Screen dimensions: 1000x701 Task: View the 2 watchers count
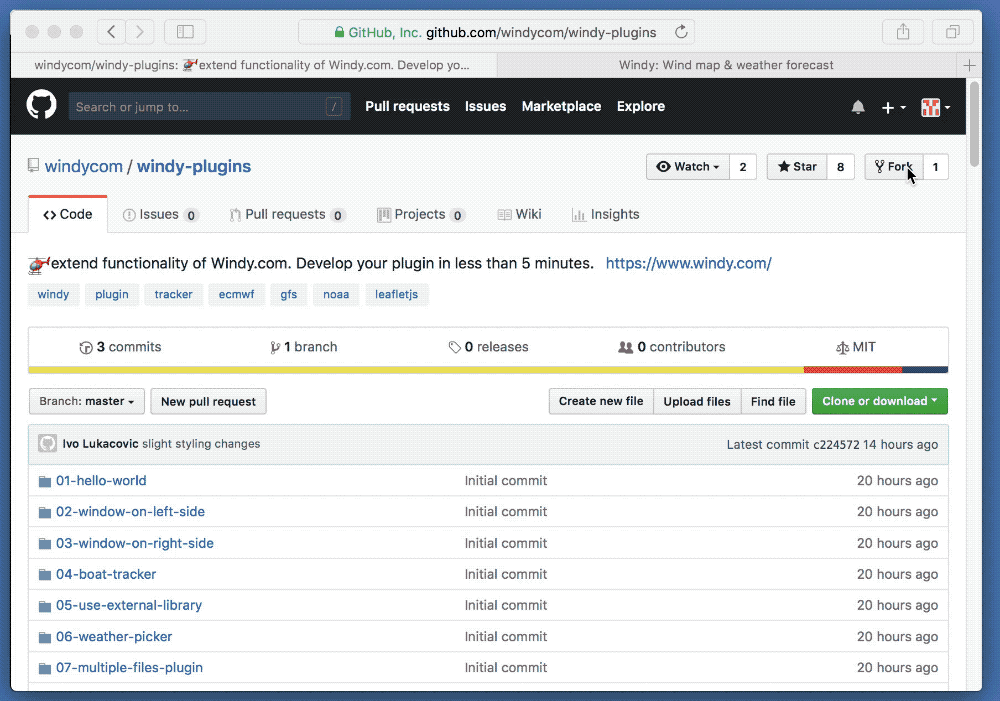coord(743,166)
